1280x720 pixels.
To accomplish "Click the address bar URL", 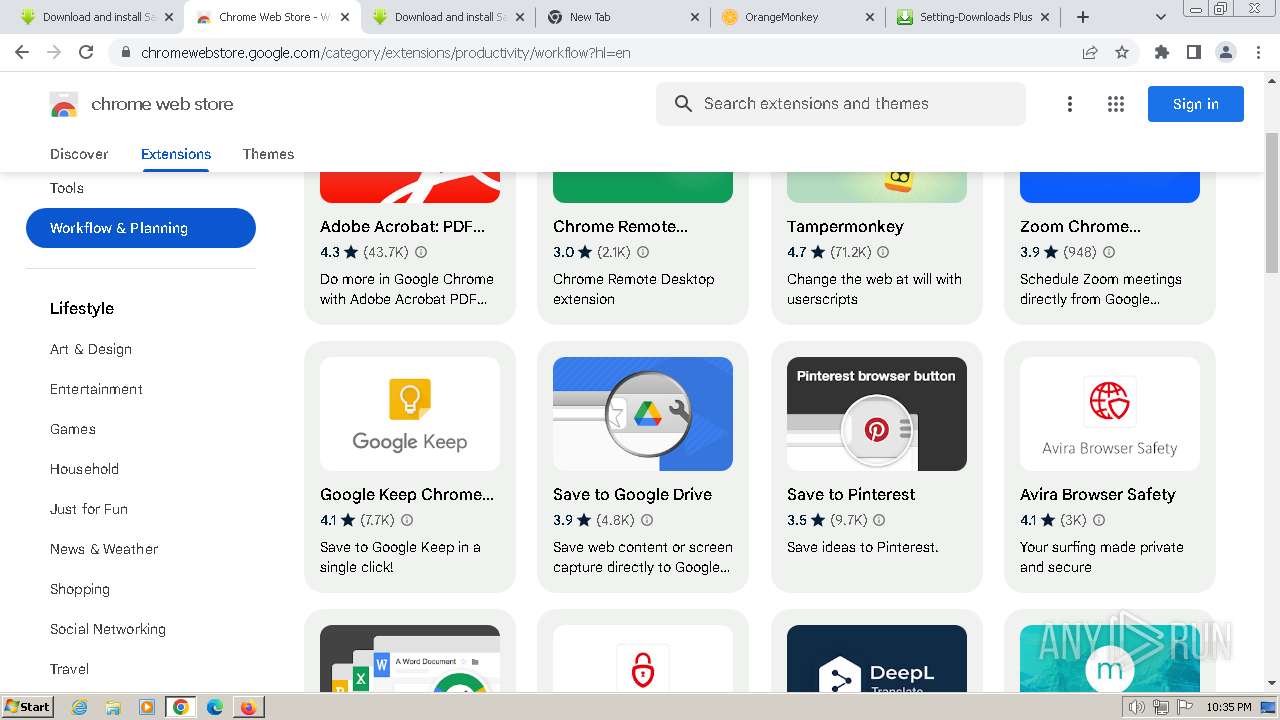I will point(385,52).
